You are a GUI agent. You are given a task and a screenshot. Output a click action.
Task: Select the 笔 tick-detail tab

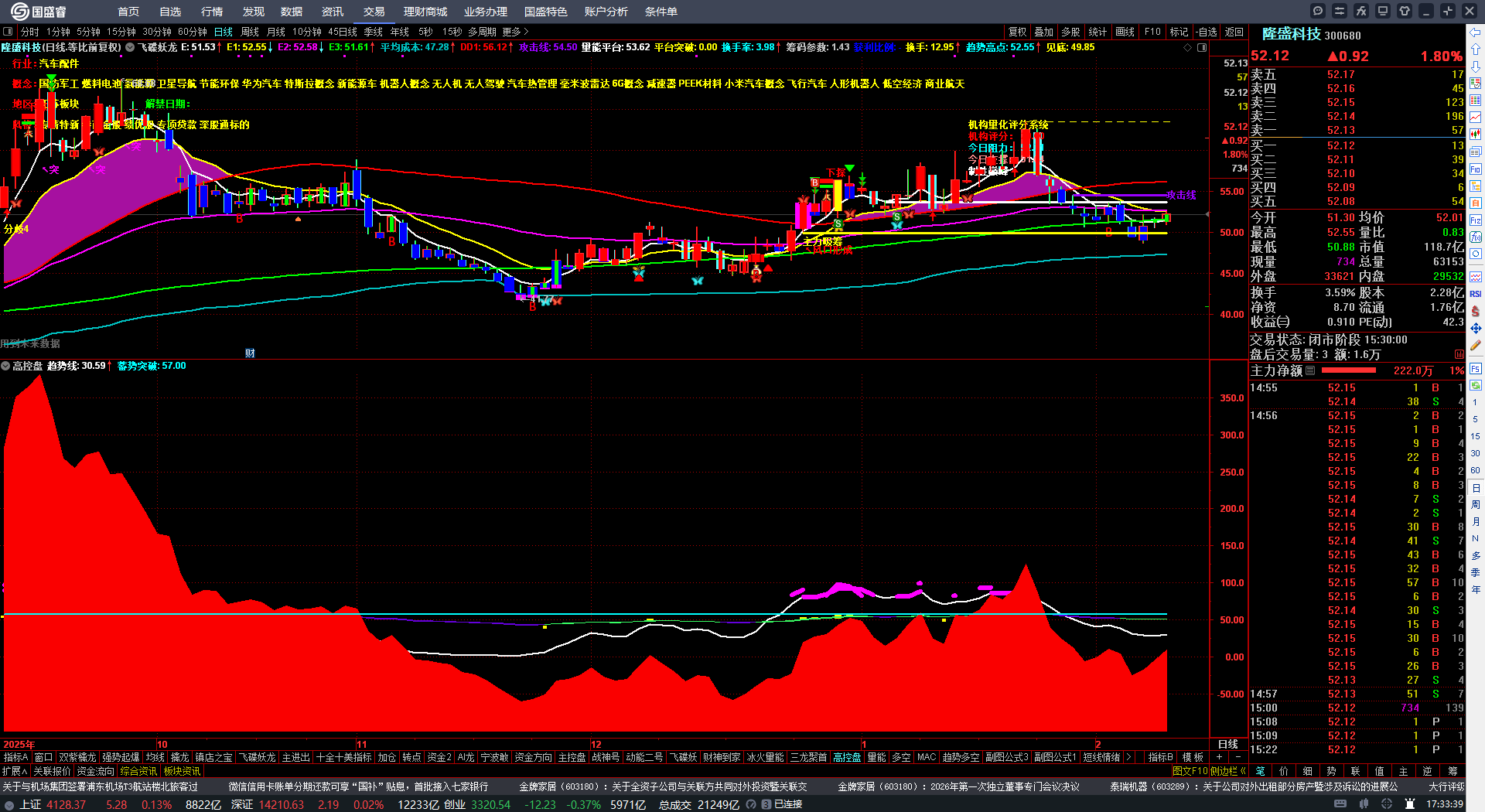[x=1260, y=771]
